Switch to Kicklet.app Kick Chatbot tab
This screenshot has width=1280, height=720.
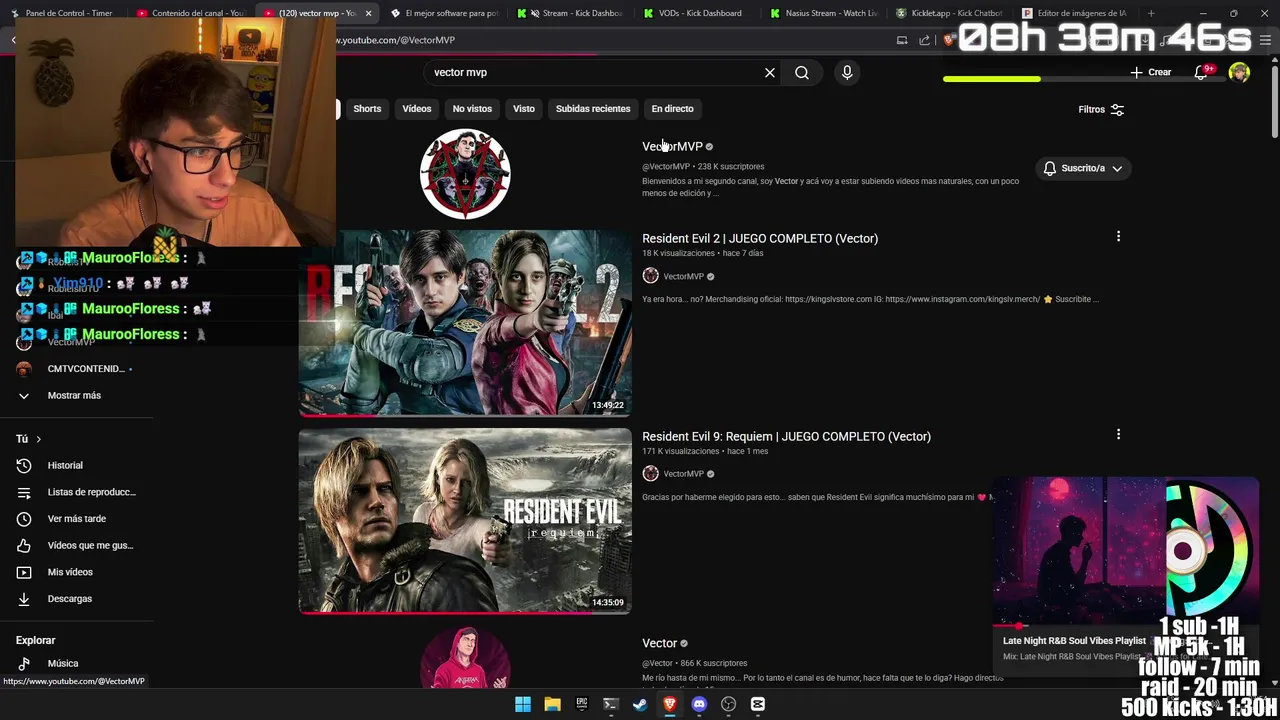tap(952, 13)
